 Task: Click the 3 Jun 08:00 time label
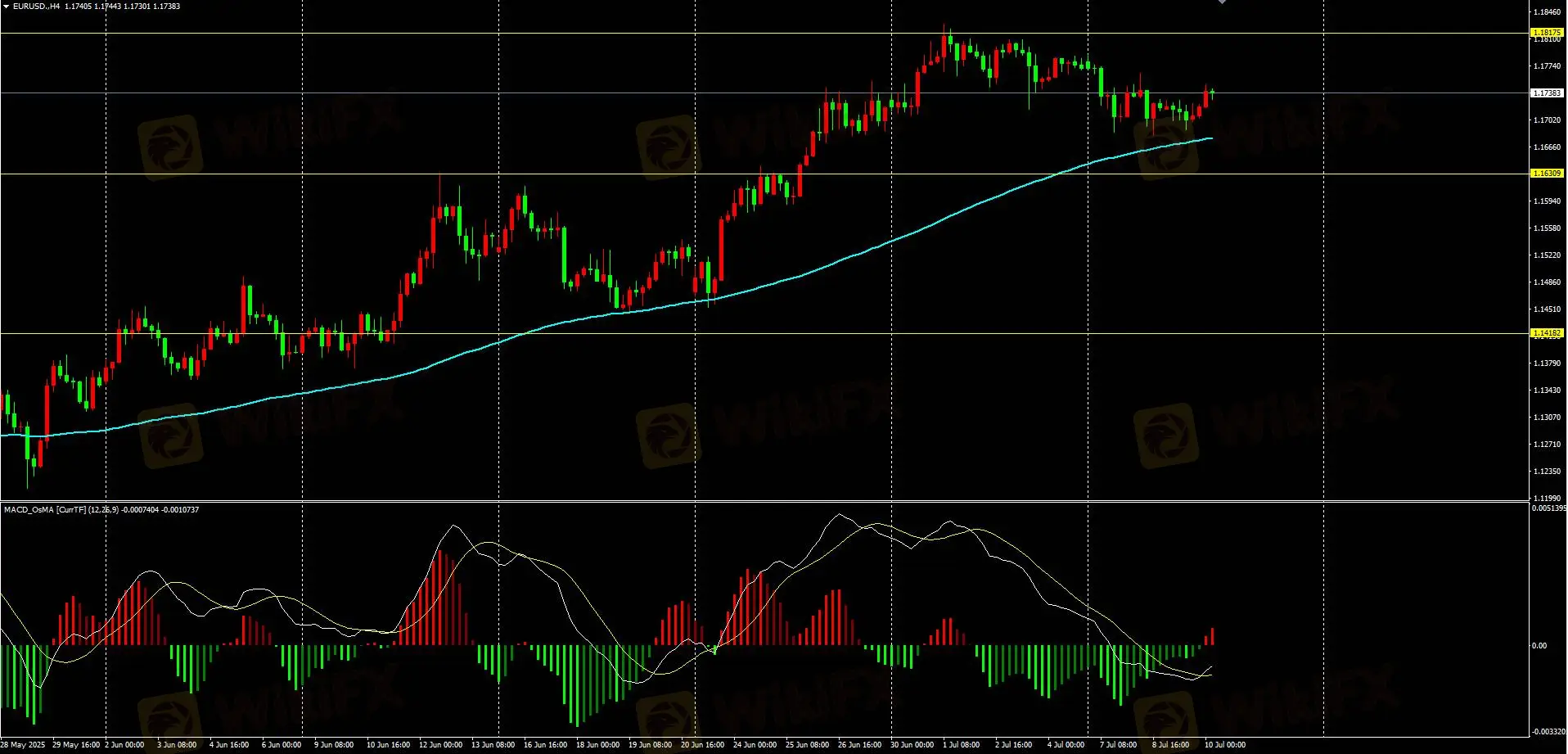click(x=177, y=745)
